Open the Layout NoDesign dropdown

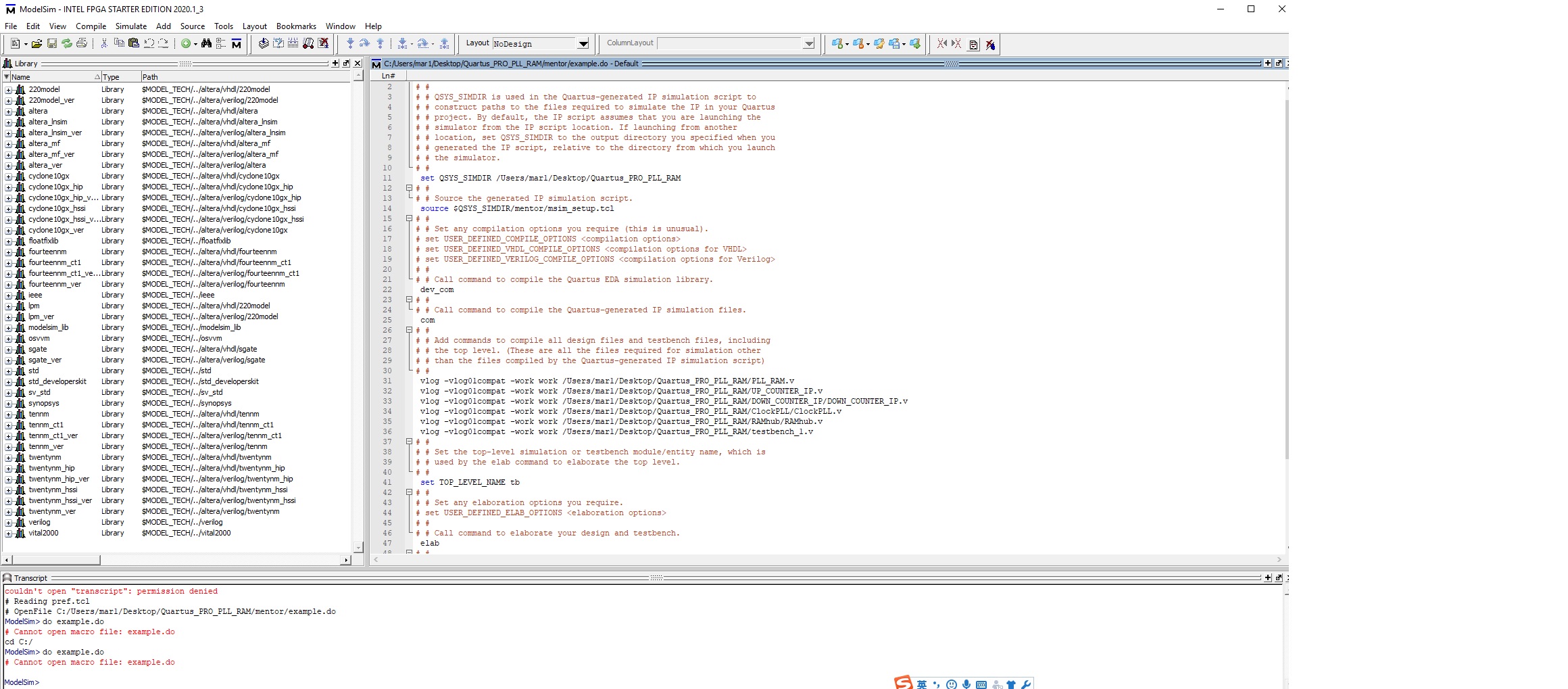coord(583,44)
